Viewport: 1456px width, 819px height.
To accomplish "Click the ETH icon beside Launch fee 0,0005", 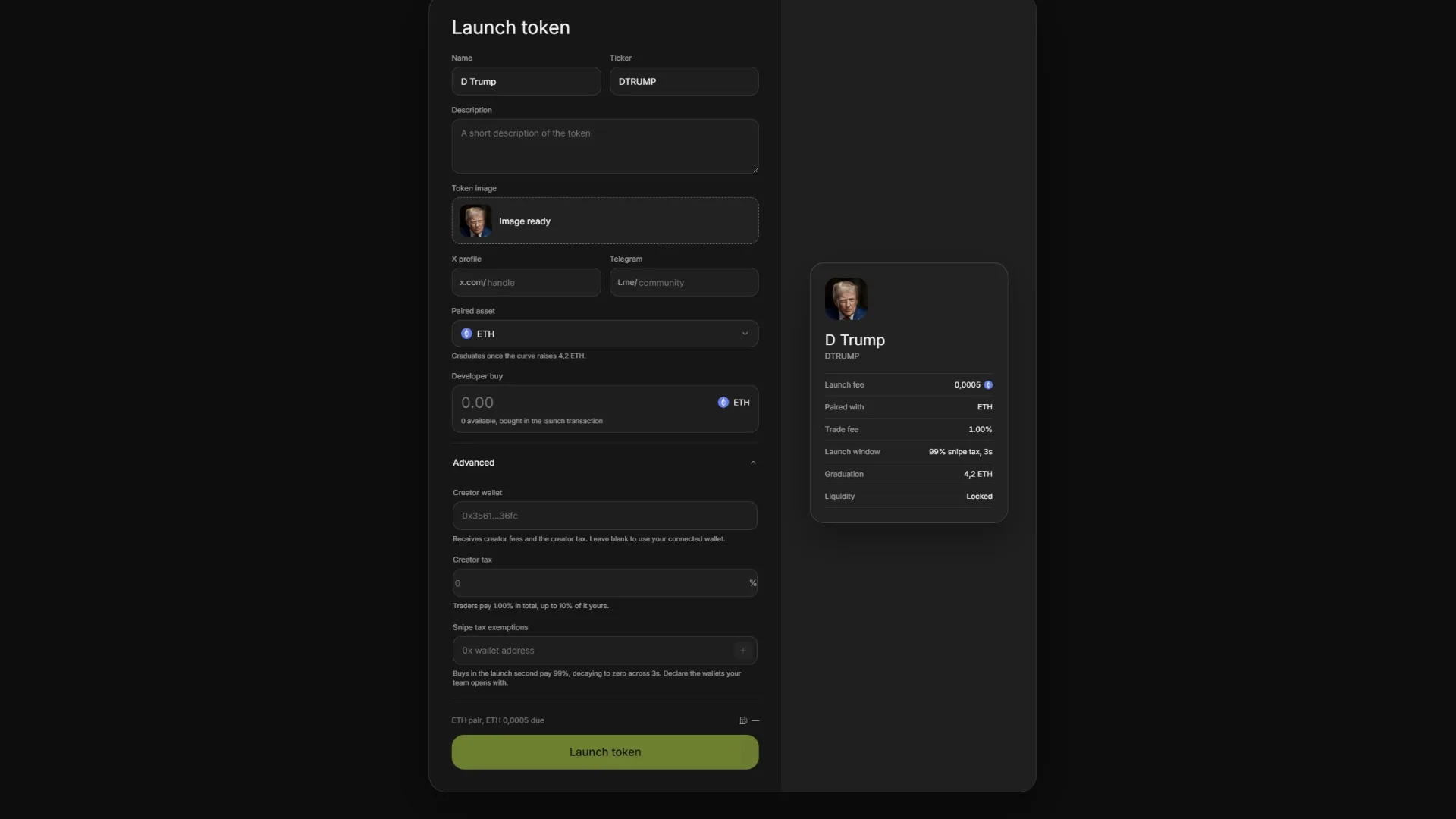I will coord(988,385).
